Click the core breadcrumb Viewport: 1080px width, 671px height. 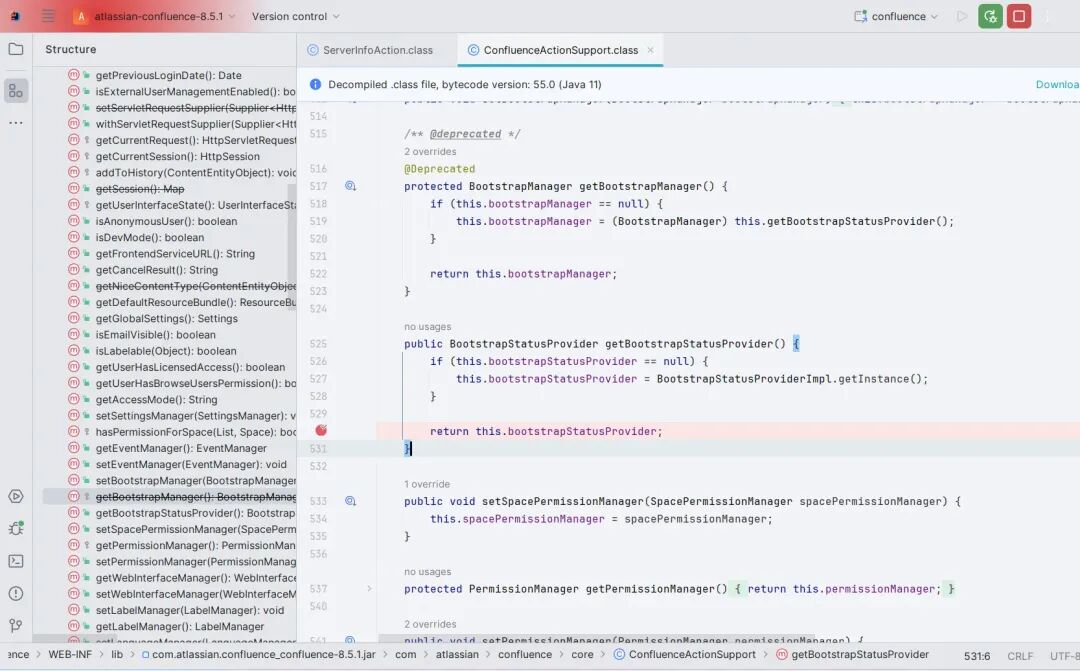point(582,654)
